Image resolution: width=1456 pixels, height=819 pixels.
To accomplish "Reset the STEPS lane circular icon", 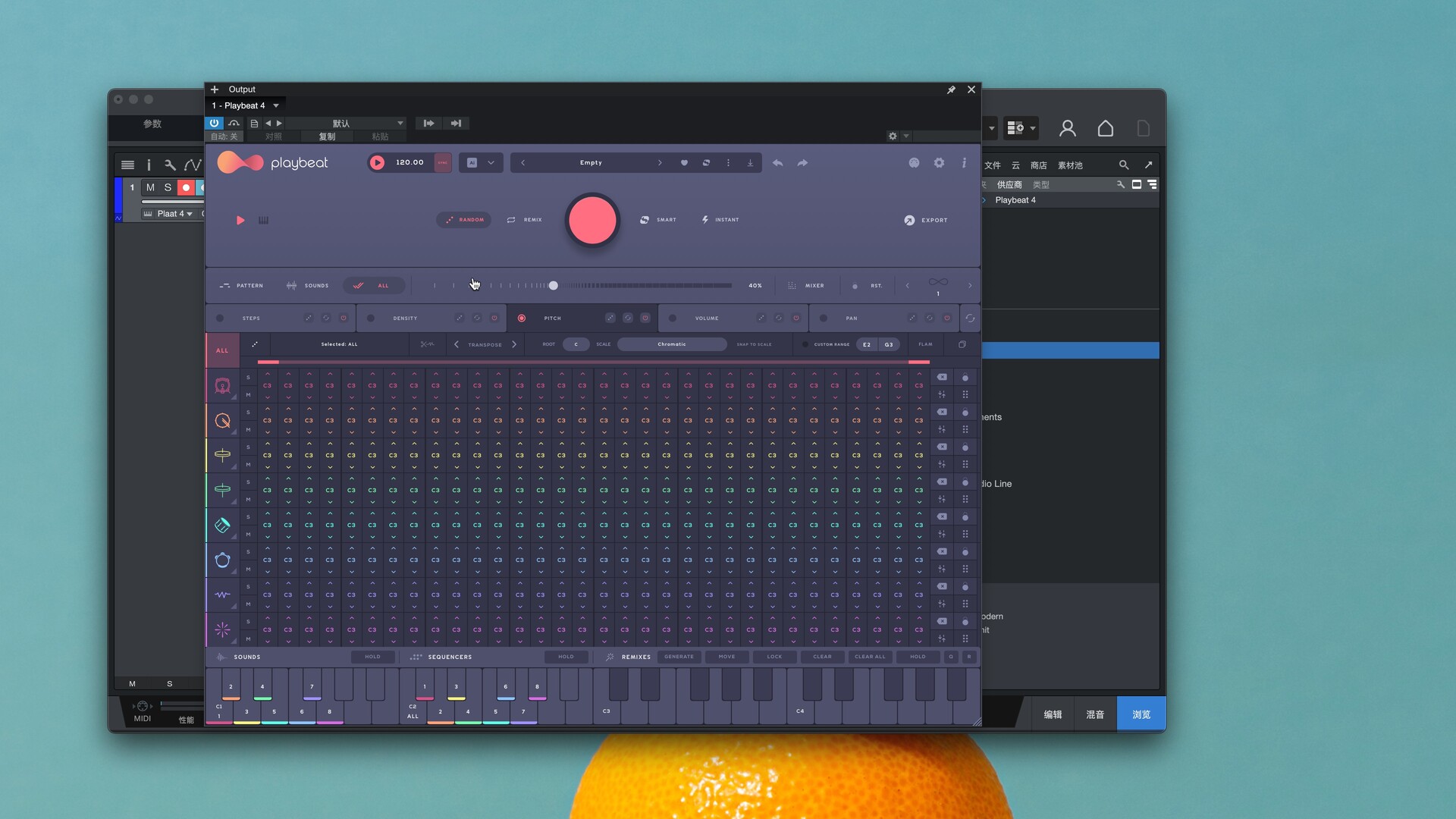I will [x=325, y=318].
